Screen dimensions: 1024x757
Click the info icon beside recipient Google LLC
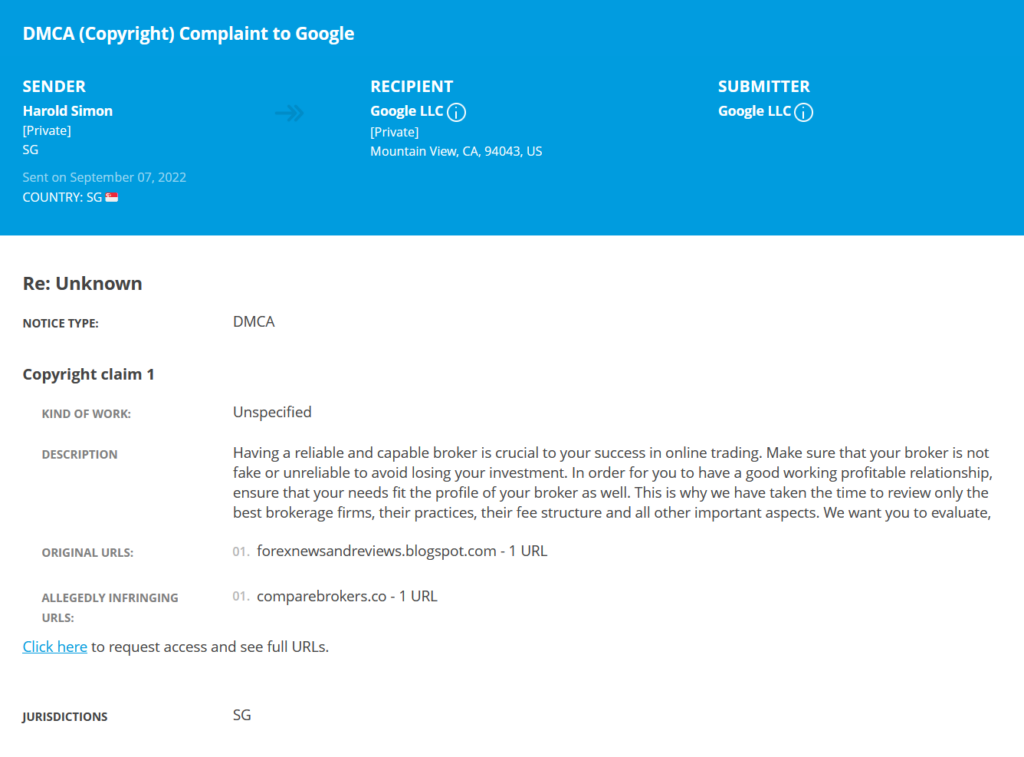tap(456, 112)
